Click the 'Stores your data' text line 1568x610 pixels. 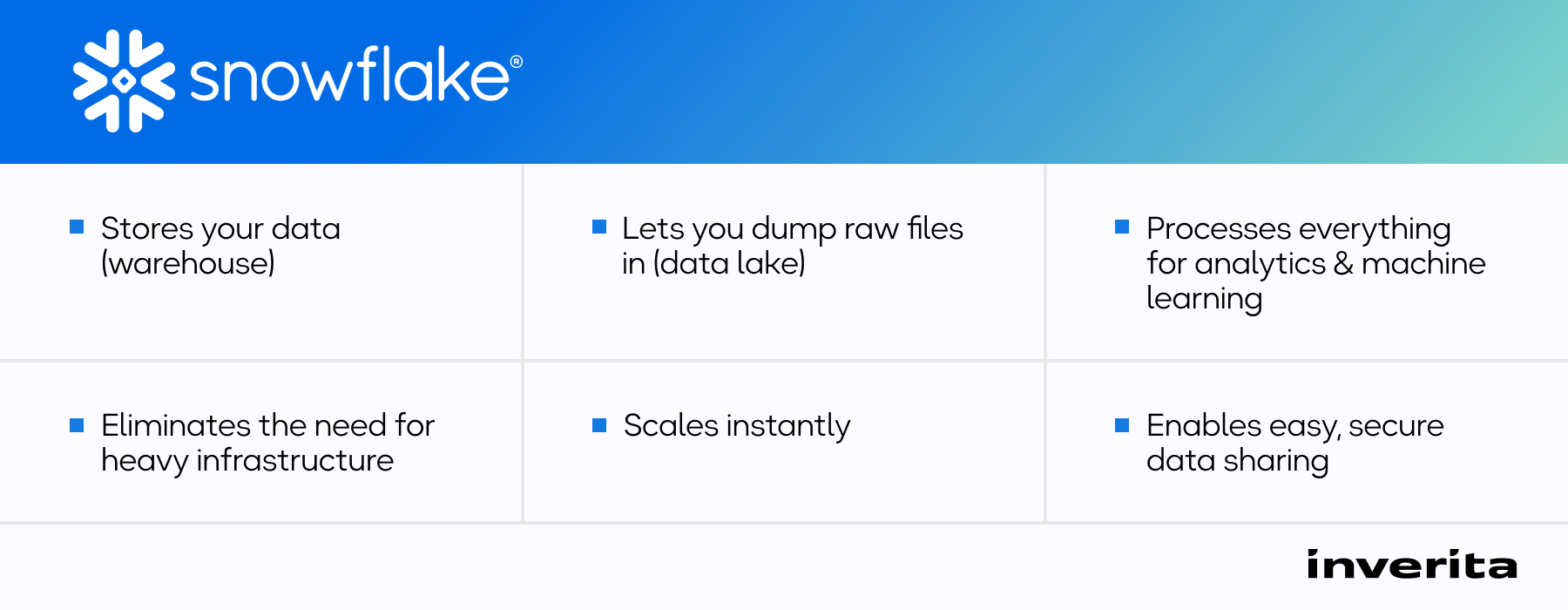click(220, 229)
